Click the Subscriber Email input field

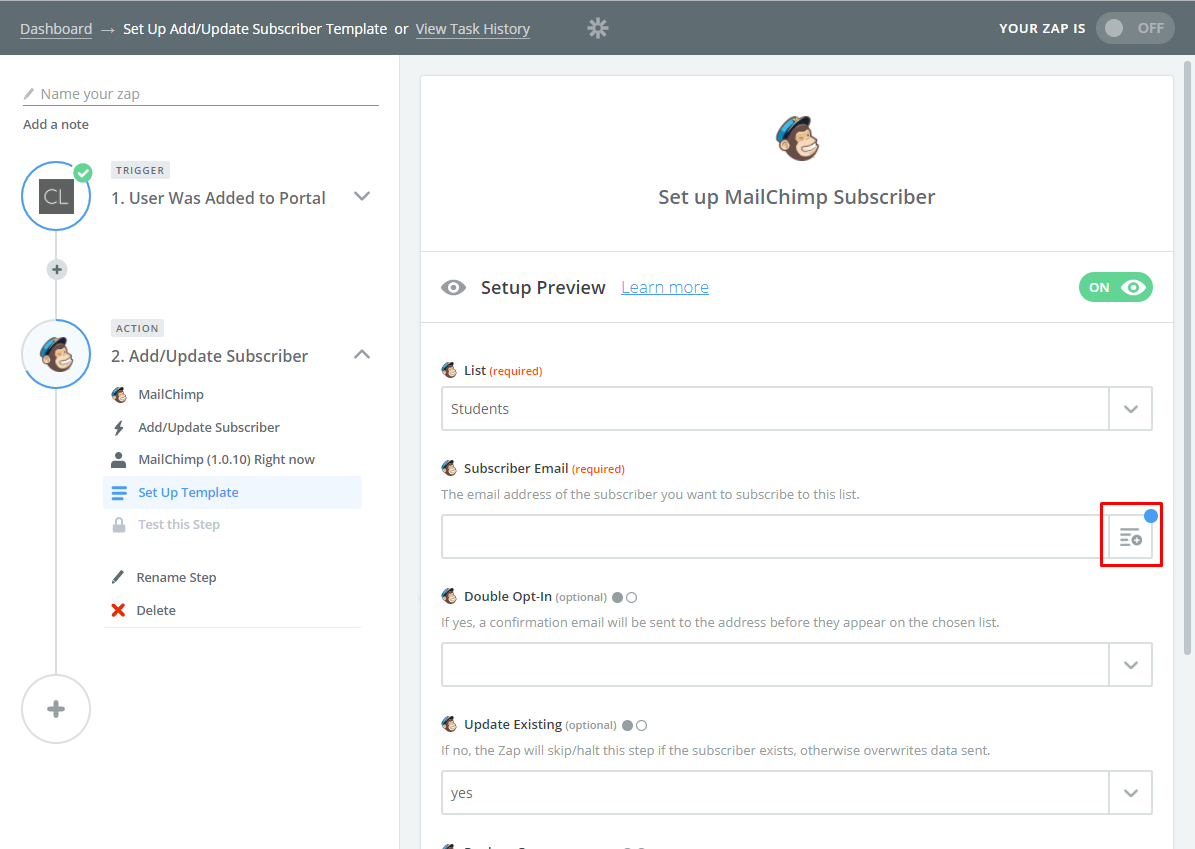(774, 537)
